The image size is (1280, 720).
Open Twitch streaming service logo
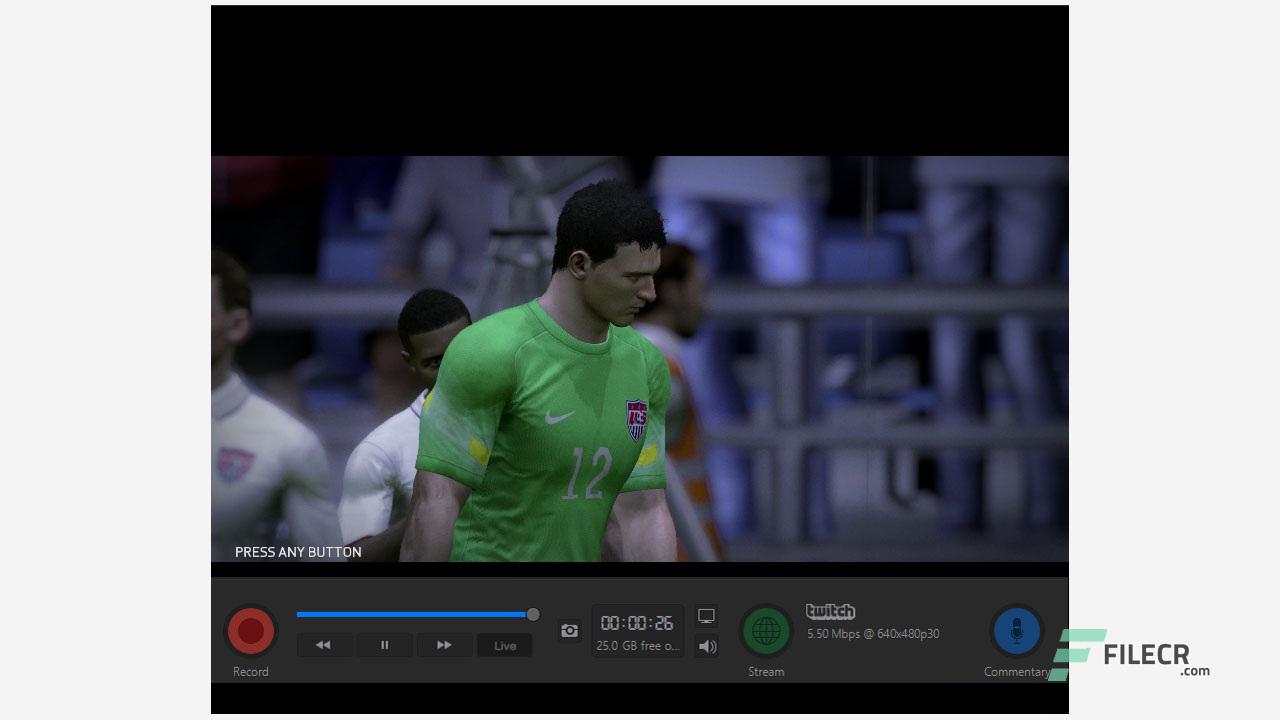pyautogui.click(x=831, y=611)
